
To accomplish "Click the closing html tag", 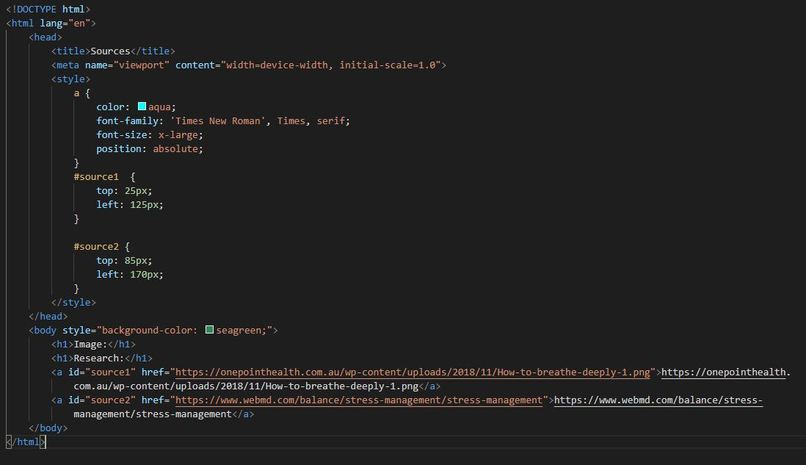I will (x=26, y=442).
